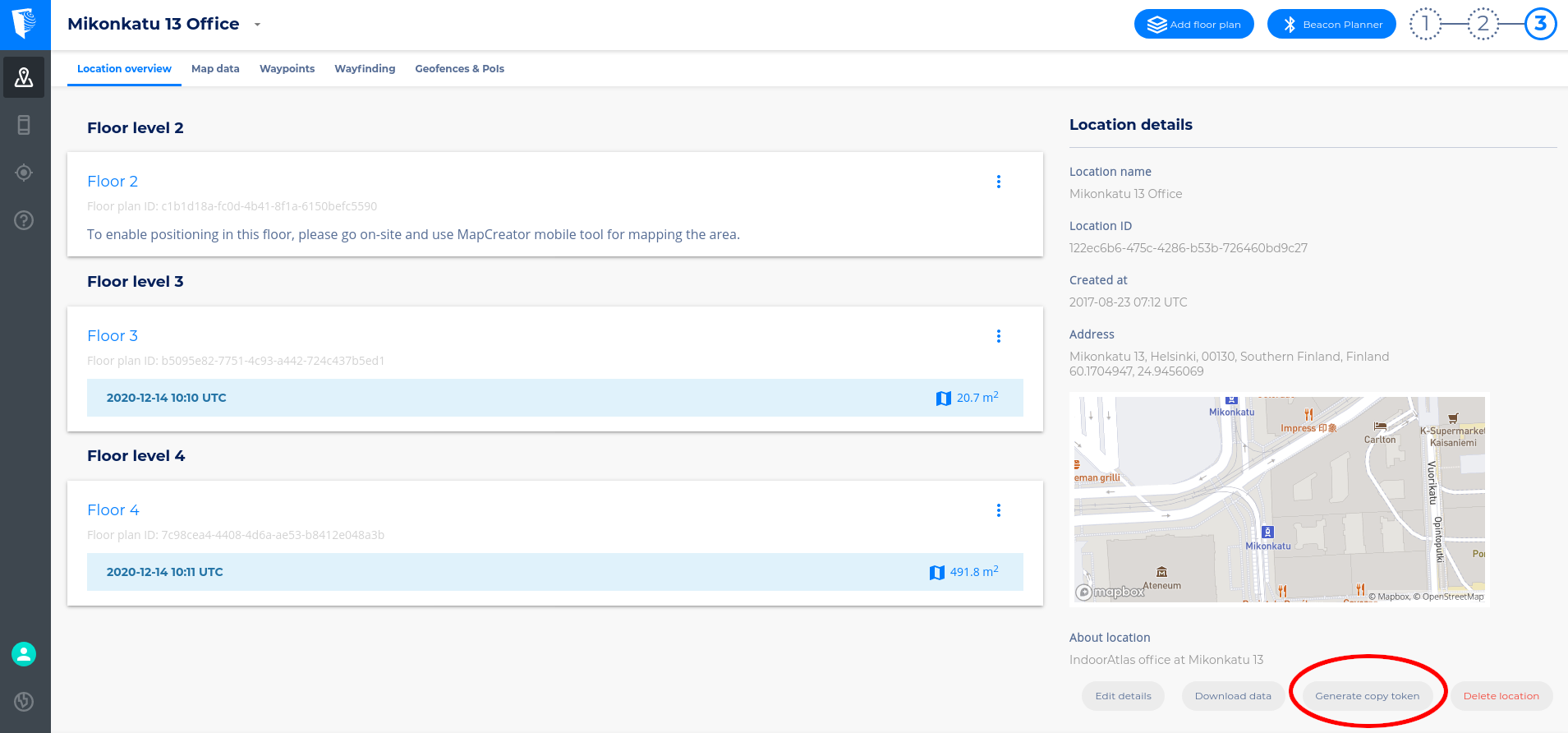Select step 2 in the progress indicator

click(x=1483, y=24)
